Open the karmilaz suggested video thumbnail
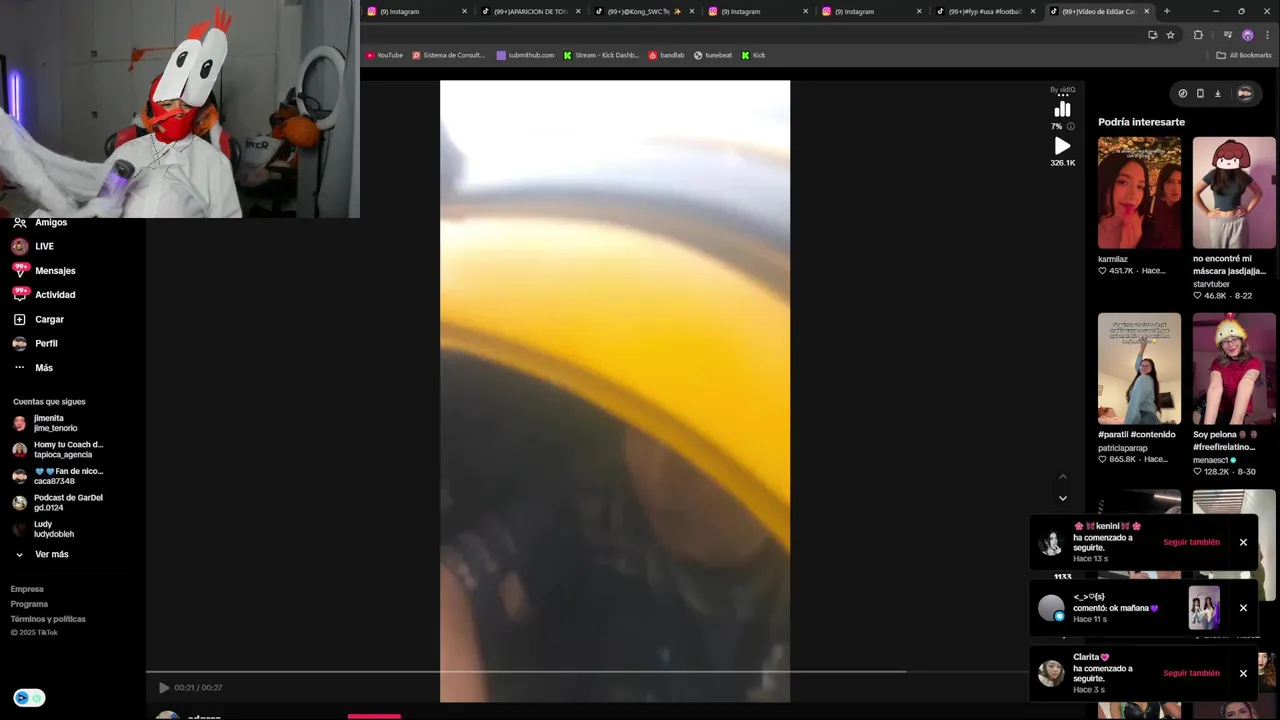1280x720 pixels. coord(1139,193)
